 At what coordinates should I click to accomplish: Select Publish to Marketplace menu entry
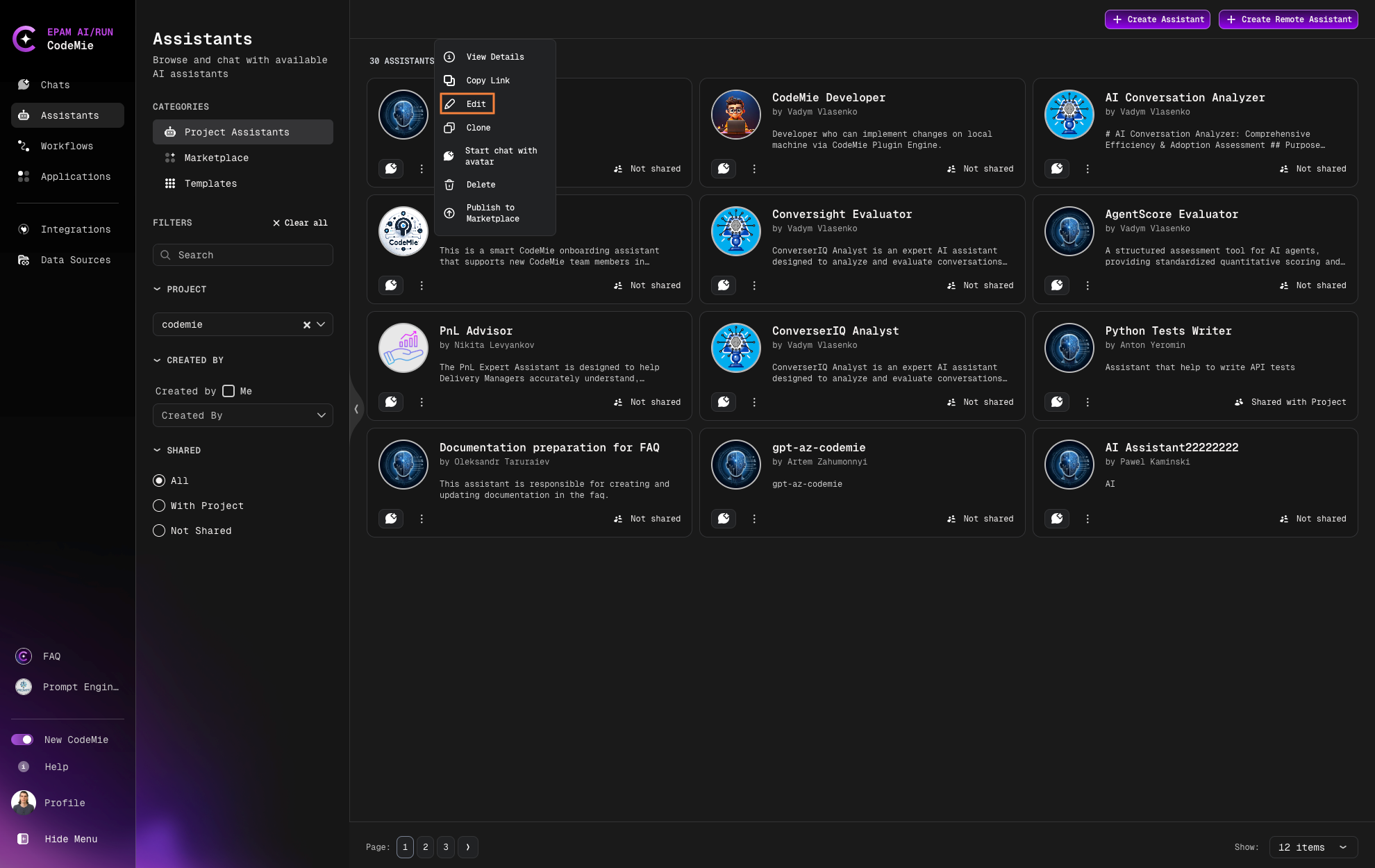tap(492, 213)
